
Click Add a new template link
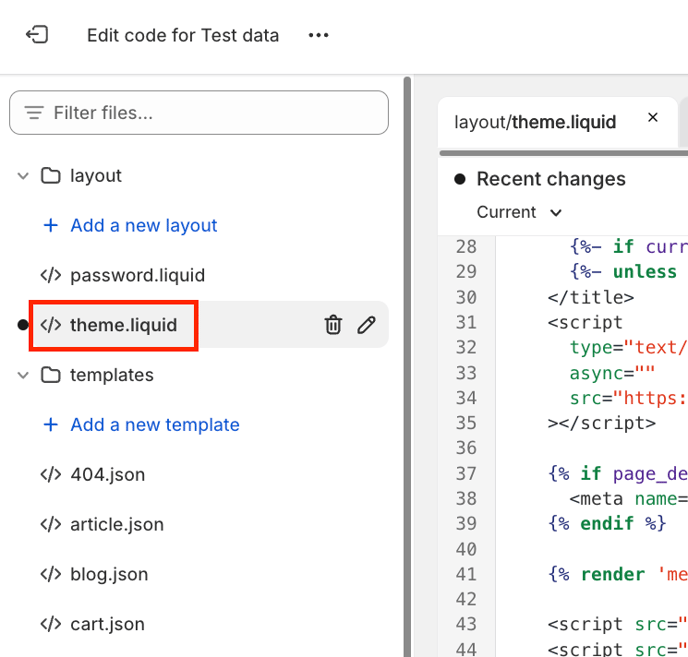click(x=155, y=424)
